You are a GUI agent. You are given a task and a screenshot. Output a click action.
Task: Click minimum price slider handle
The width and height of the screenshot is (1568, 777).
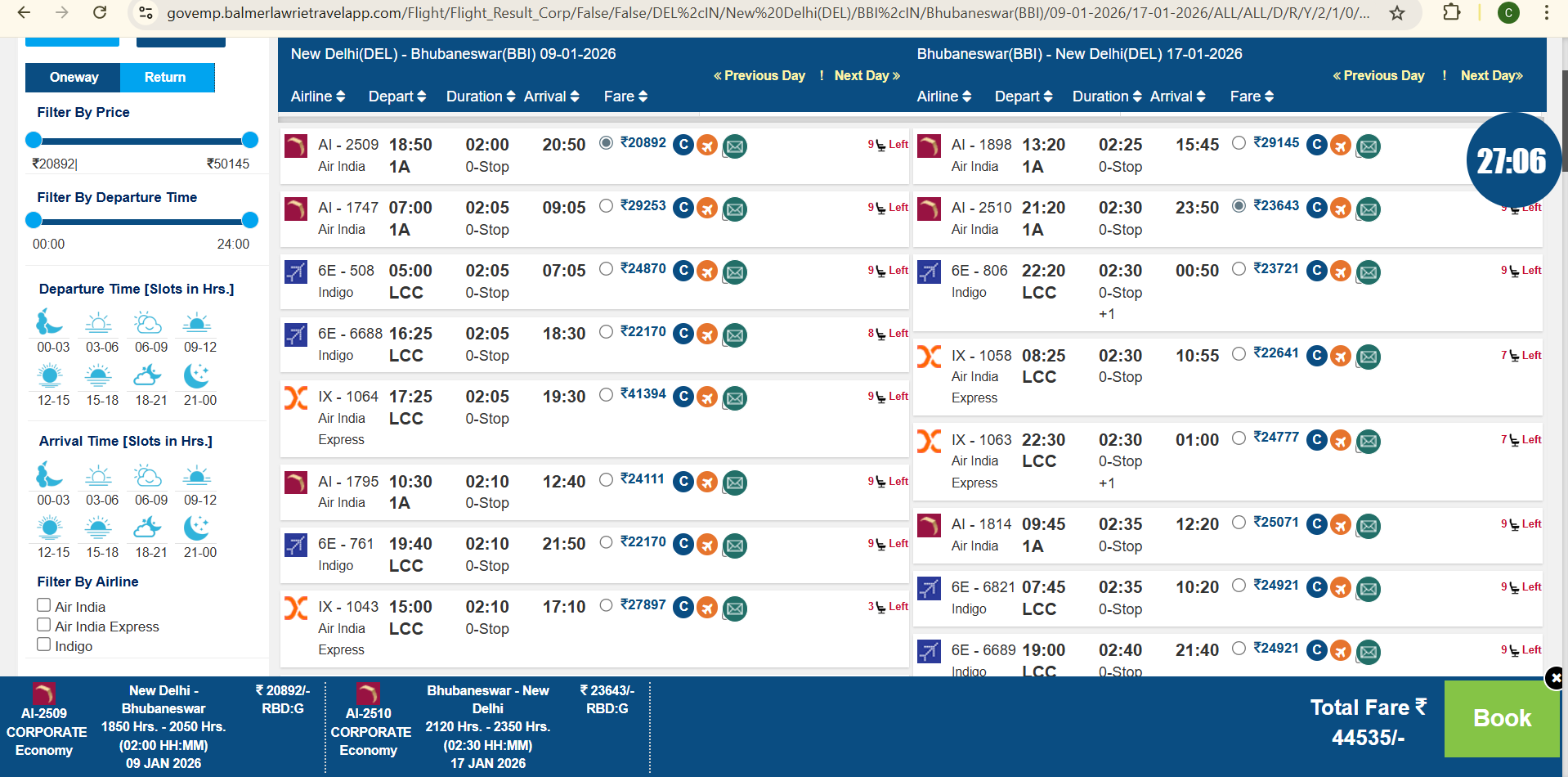(x=34, y=140)
